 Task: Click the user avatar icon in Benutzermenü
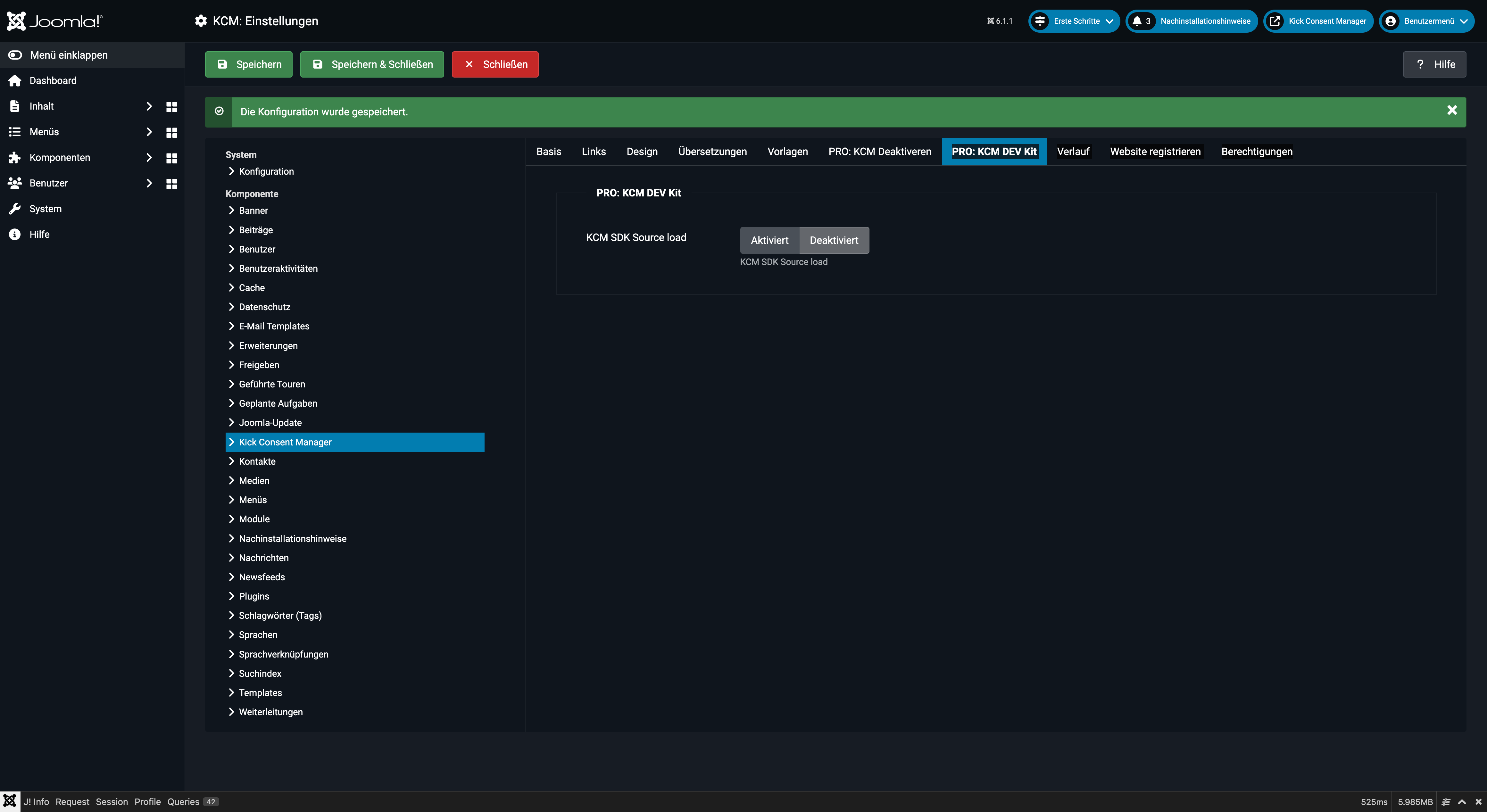1391,21
